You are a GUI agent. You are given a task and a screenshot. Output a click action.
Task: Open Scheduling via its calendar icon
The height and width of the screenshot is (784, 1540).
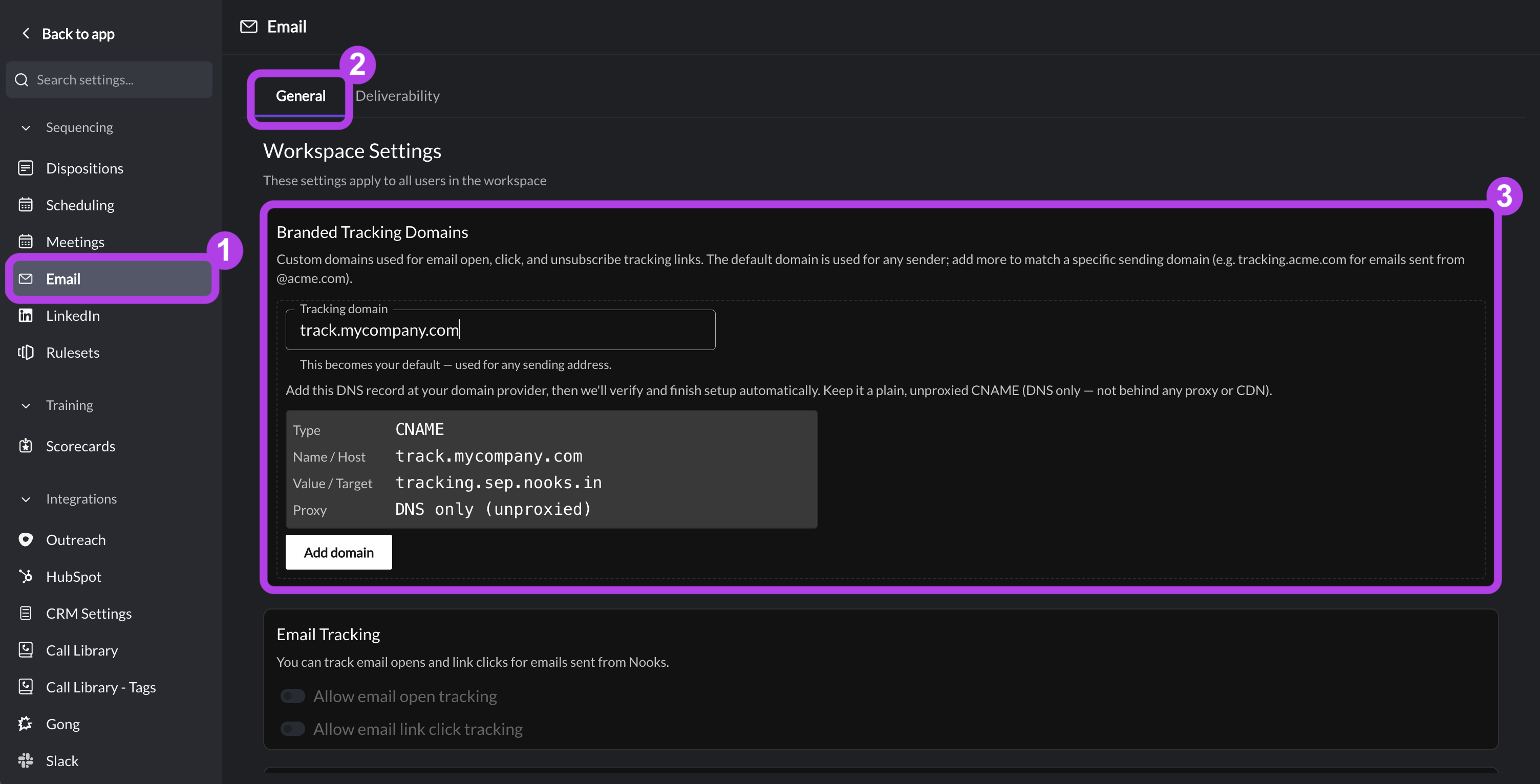[x=26, y=205]
